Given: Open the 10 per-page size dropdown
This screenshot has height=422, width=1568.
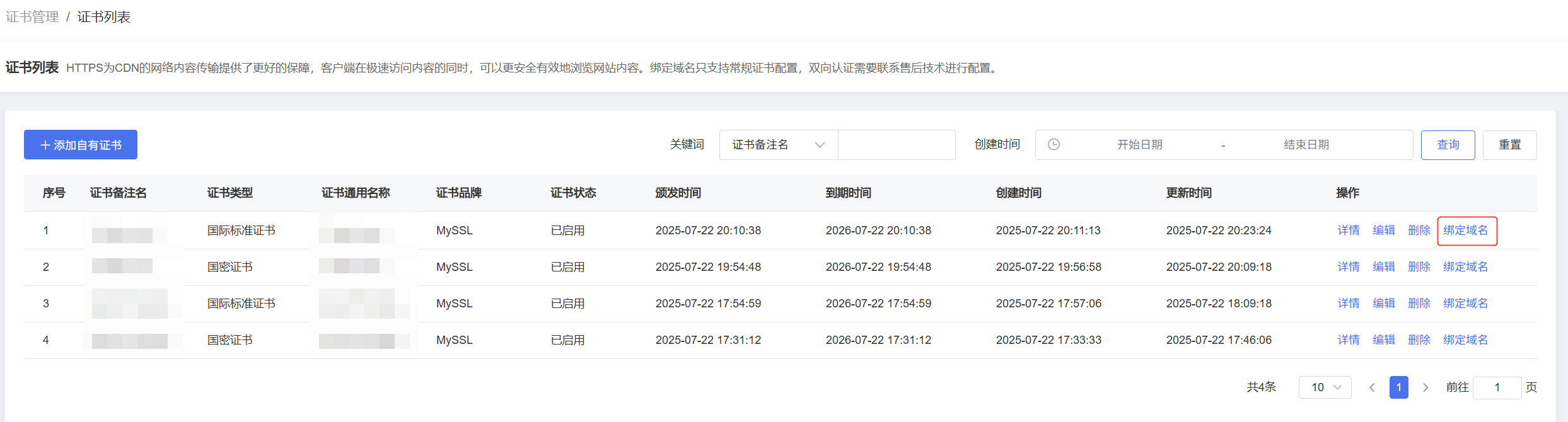Looking at the screenshot, I should (x=1325, y=387).
